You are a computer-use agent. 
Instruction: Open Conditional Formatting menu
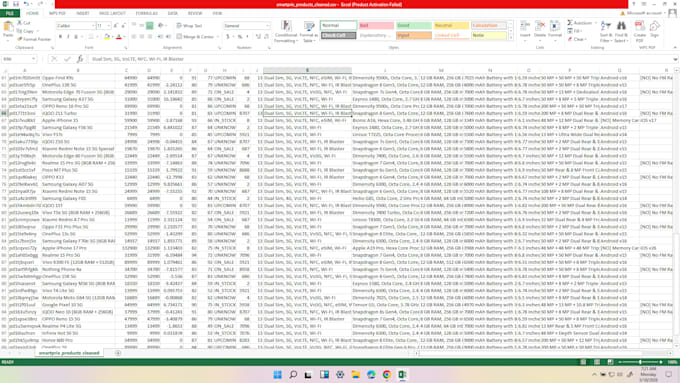(286, 32)
